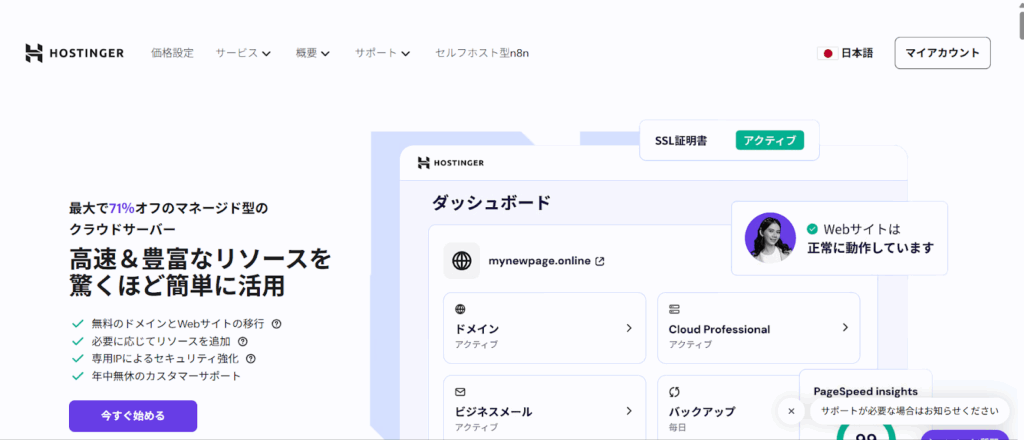Screen dimensions: 1024x440
Task: Click the マイアカウント button
Action: [x=942, y=53]
